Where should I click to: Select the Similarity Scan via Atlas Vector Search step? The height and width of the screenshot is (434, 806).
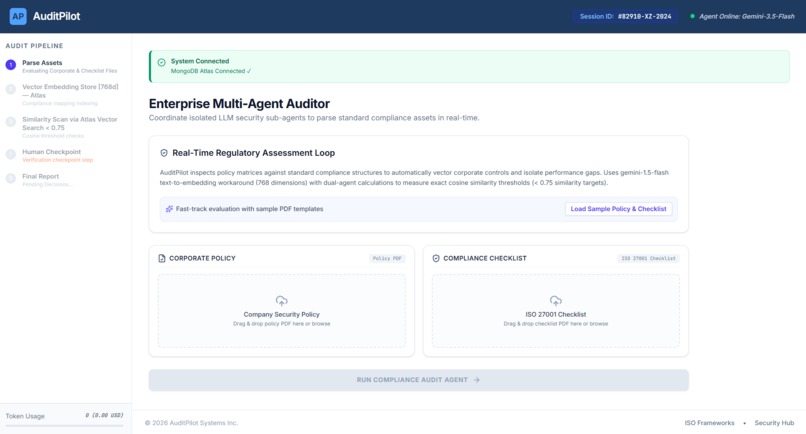[64, 127]
